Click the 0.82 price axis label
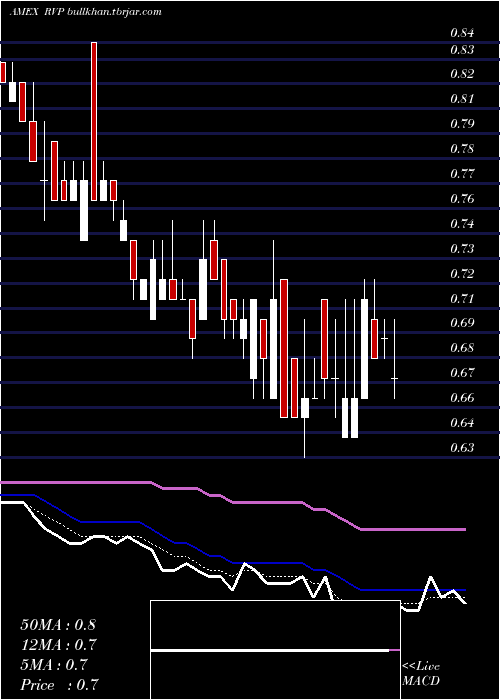Image resolution: width=500 pixels, height=700 pixels. coord(462,74)
